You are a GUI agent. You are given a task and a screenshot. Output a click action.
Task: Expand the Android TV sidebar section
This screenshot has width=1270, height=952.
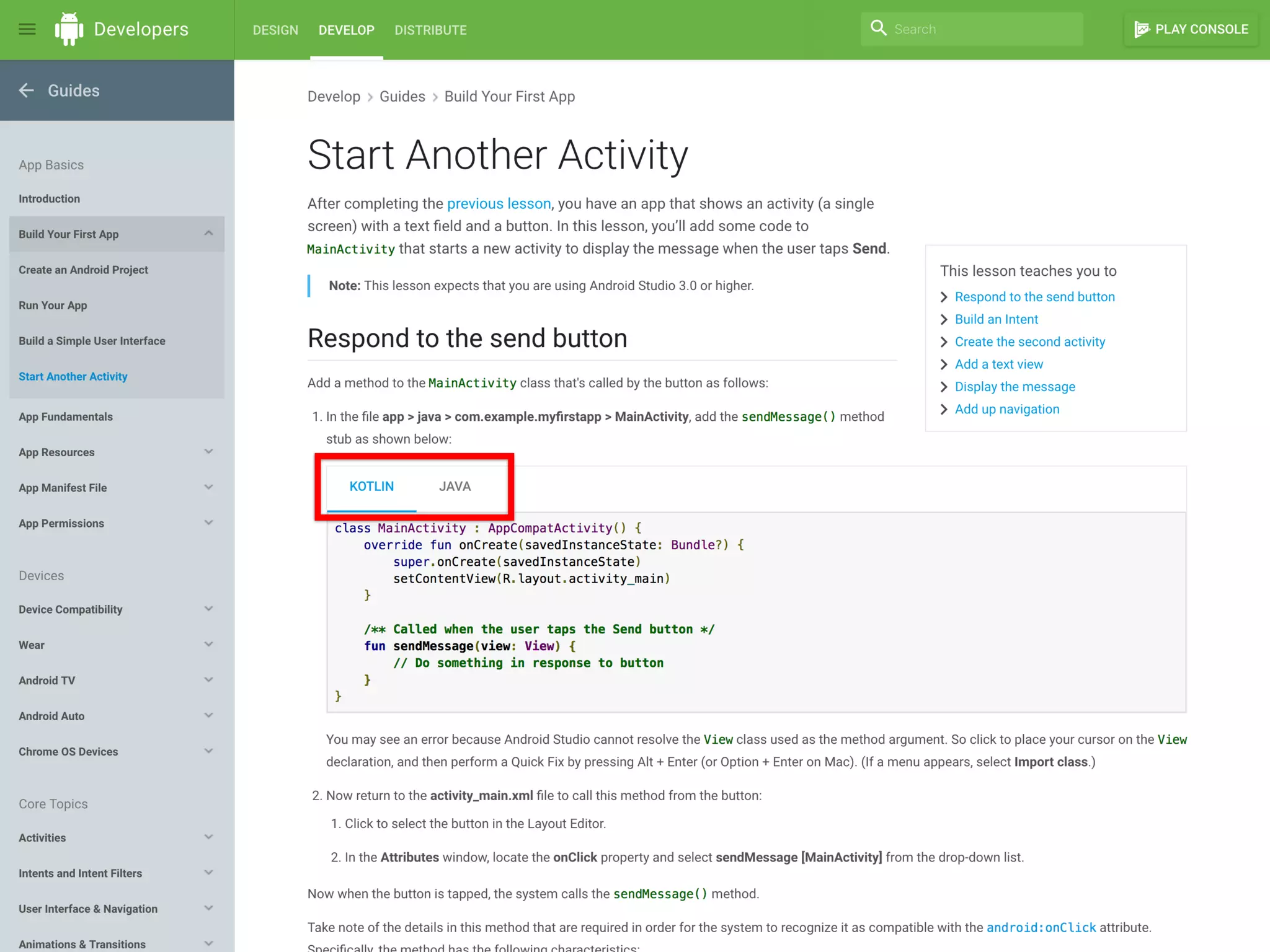[x=208, y=680]
